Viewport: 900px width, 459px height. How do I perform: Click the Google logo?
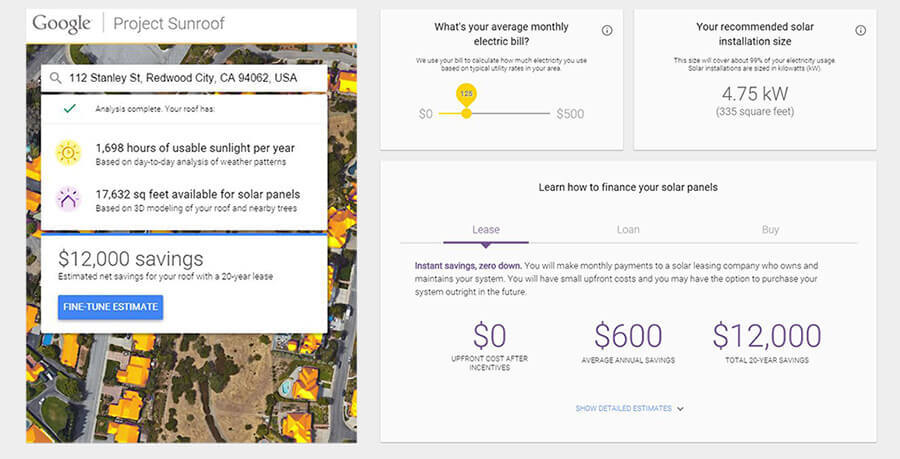pos(61,24)
